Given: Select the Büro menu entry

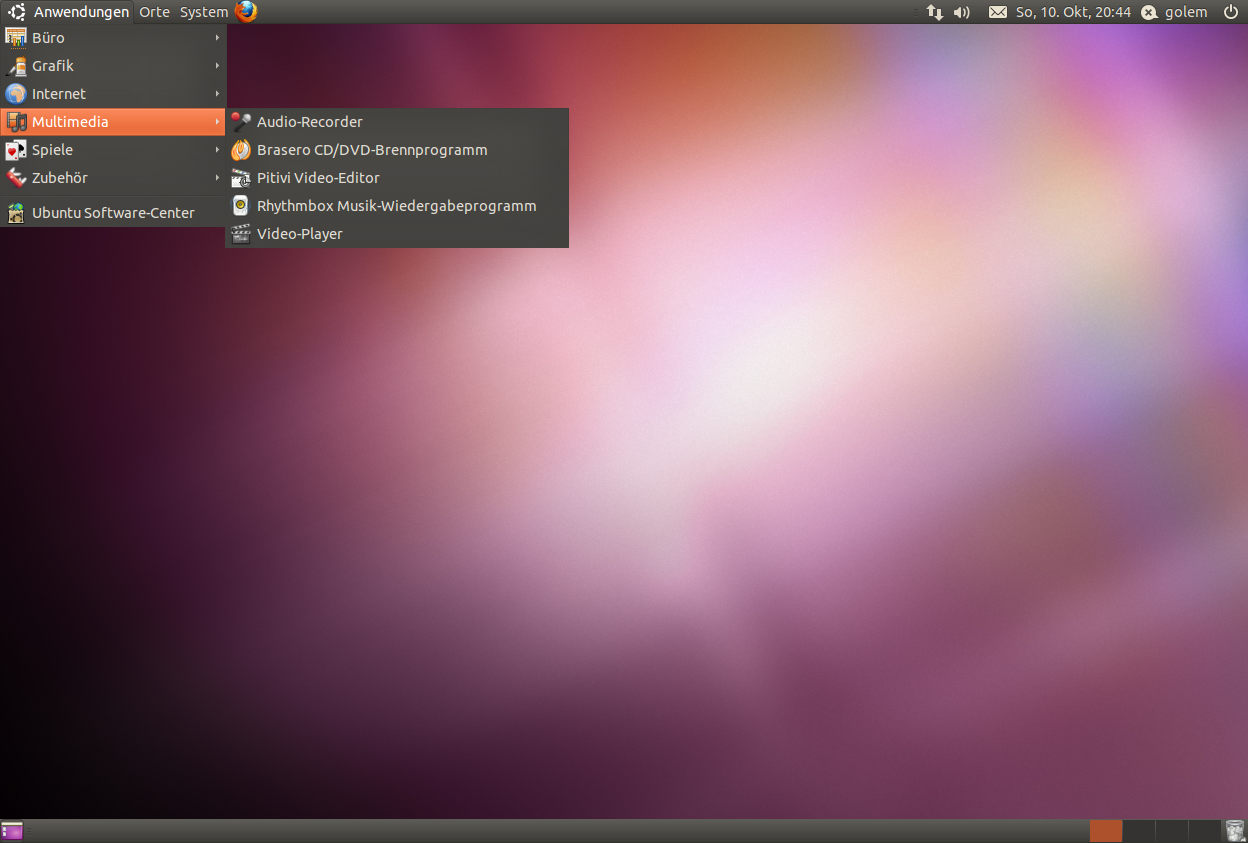Looking at the screenshot, I should pos(113,38).
